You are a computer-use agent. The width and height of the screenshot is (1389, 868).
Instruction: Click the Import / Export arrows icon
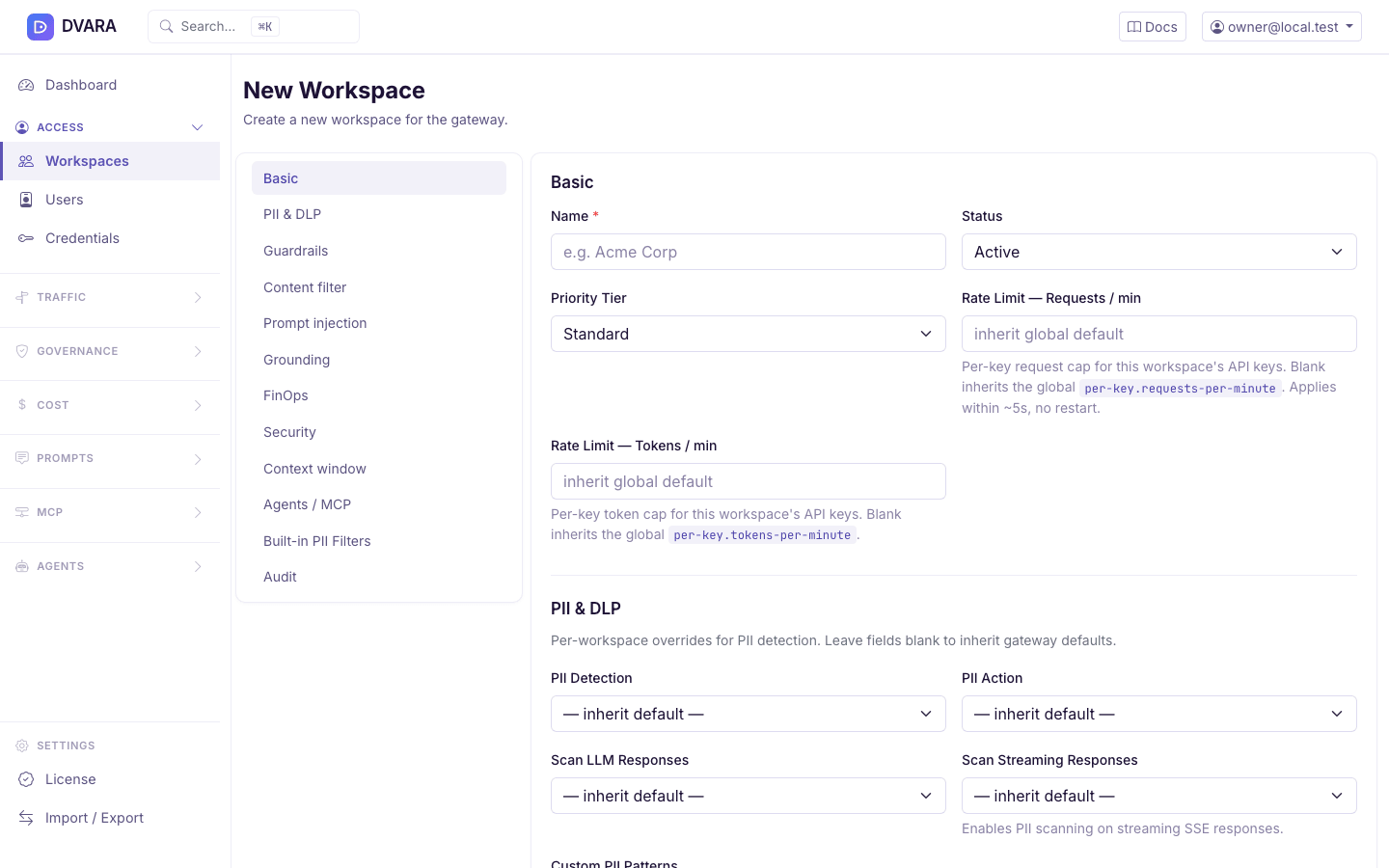pyautogui.click(x=26, y=818)
